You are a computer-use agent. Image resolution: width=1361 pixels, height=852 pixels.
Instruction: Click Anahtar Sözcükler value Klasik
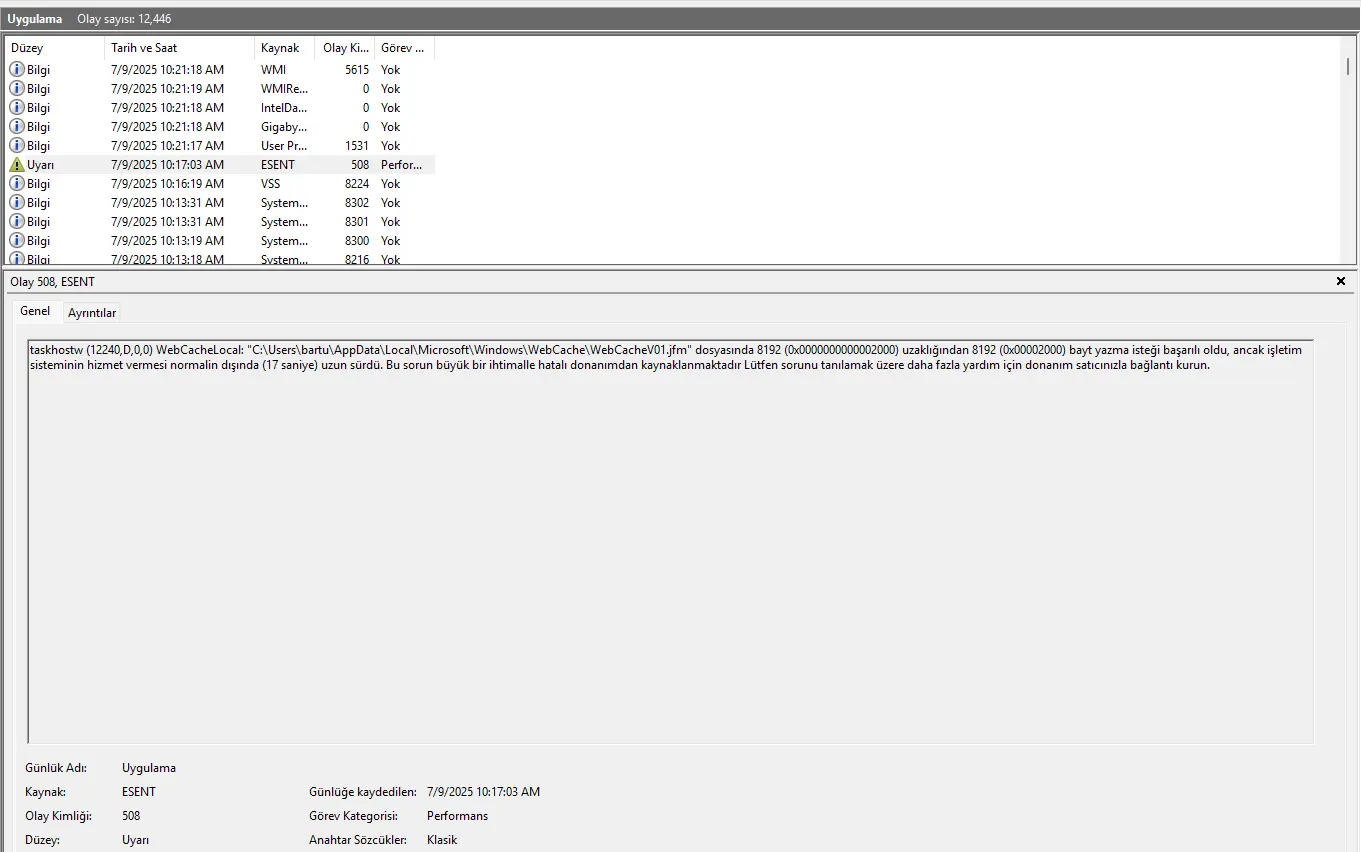coord(442,840)
